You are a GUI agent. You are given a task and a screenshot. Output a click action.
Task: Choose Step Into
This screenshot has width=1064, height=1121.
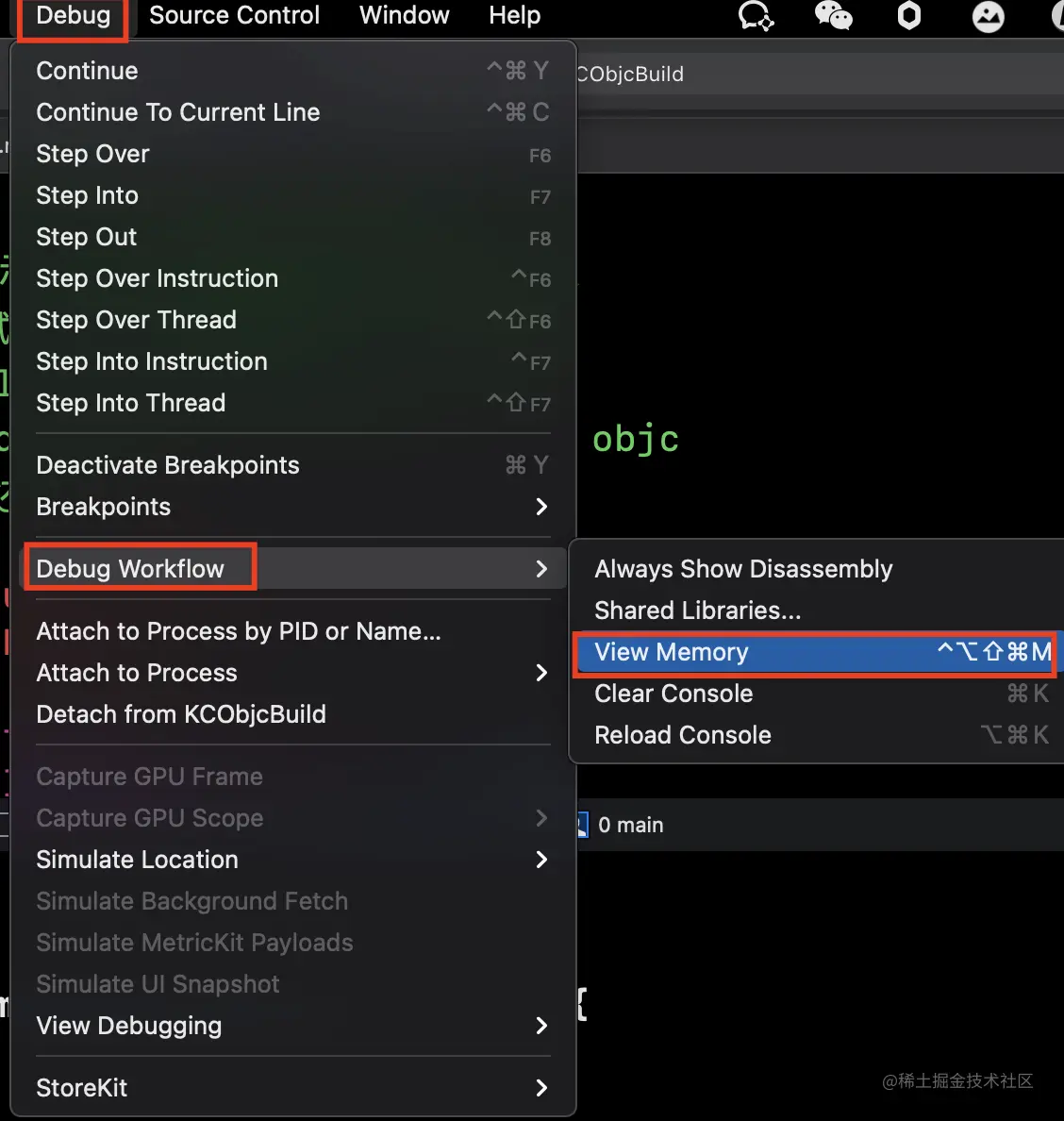tap(293, 195)
